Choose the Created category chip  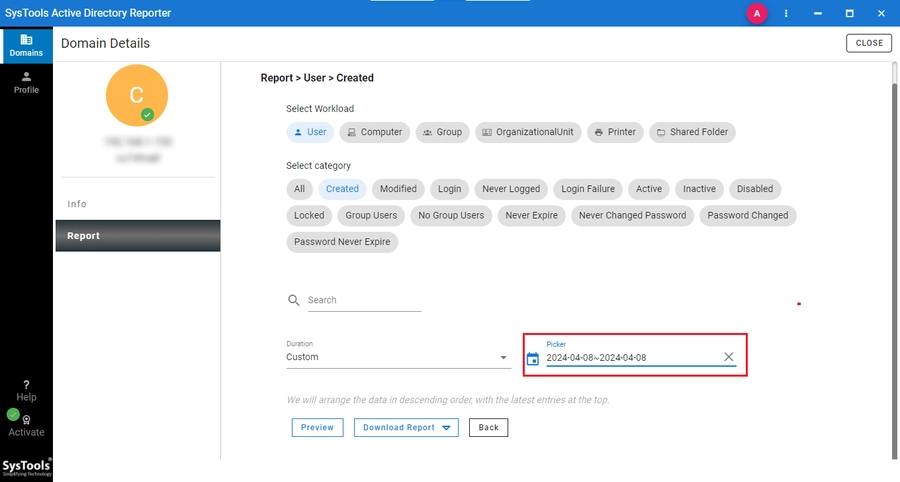pyautogui.click(x=342, y=189)
